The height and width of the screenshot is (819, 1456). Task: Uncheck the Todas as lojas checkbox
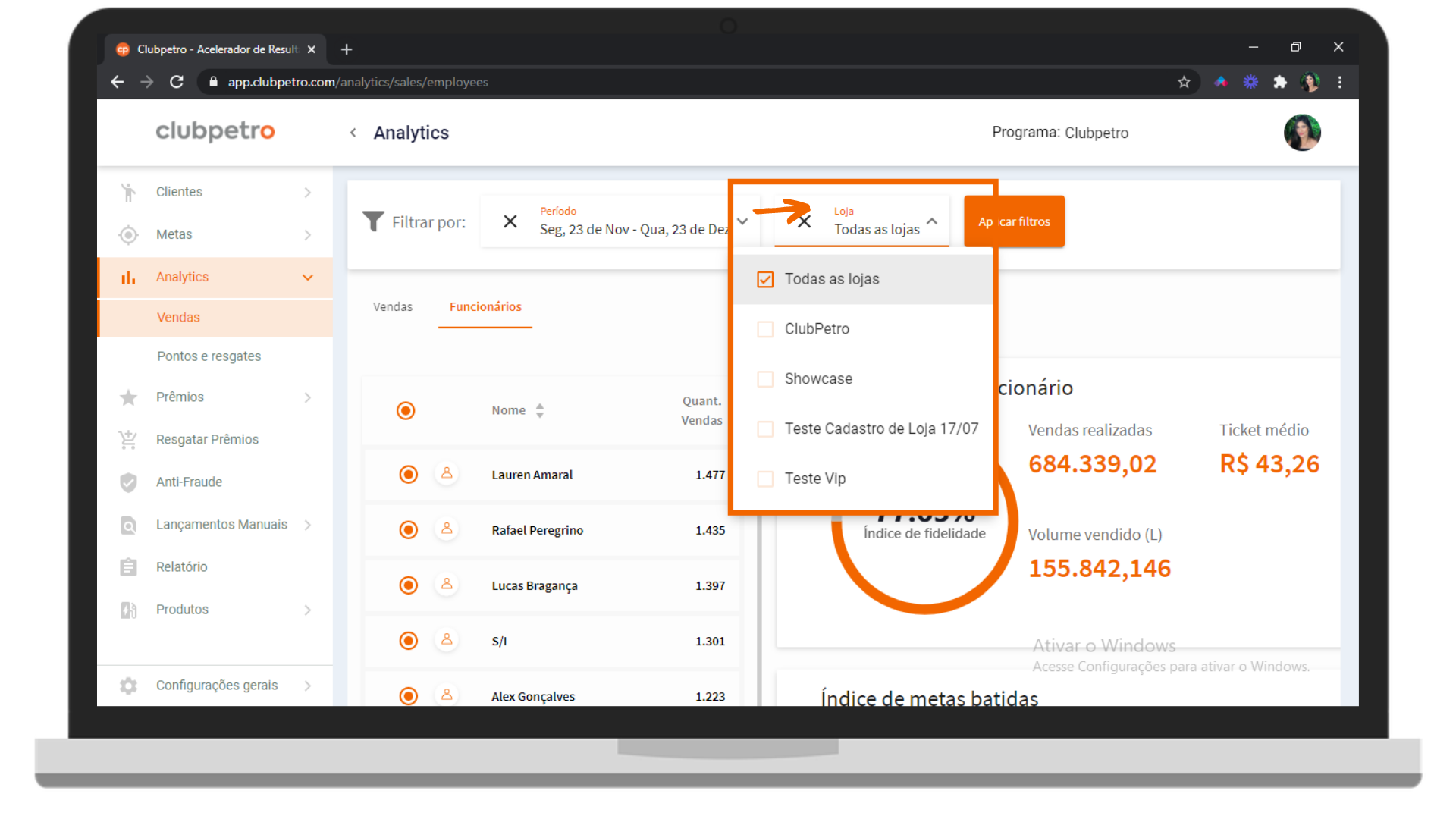click(x=765, y=279)
